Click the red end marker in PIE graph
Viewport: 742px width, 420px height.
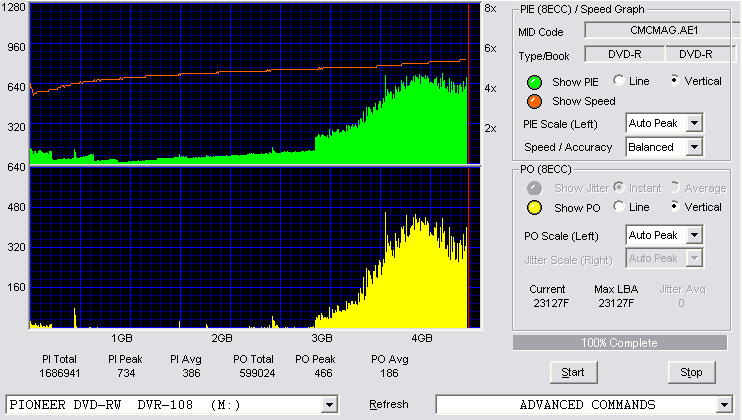468,84
